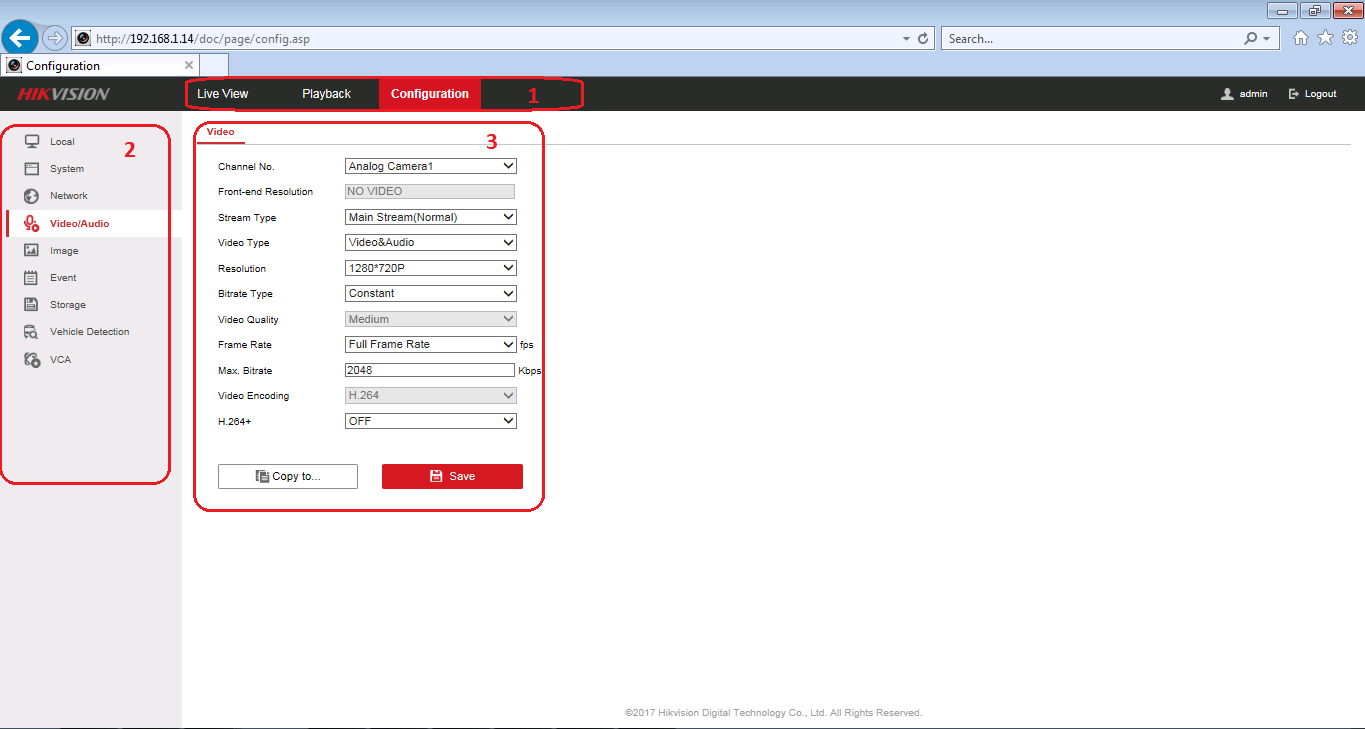Open the H.264+ dropdown
This screenshot has width=1365, height=729.
coord(430,421)
